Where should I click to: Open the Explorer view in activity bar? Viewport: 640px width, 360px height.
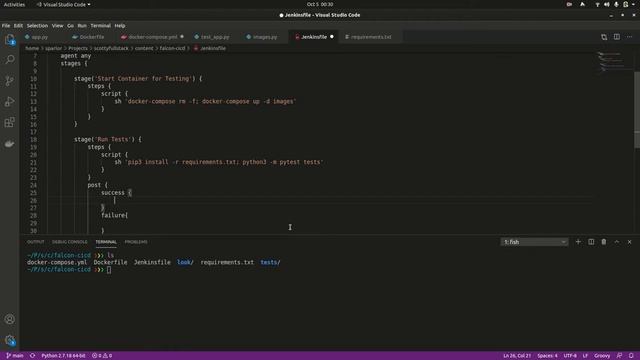(9, 40)
